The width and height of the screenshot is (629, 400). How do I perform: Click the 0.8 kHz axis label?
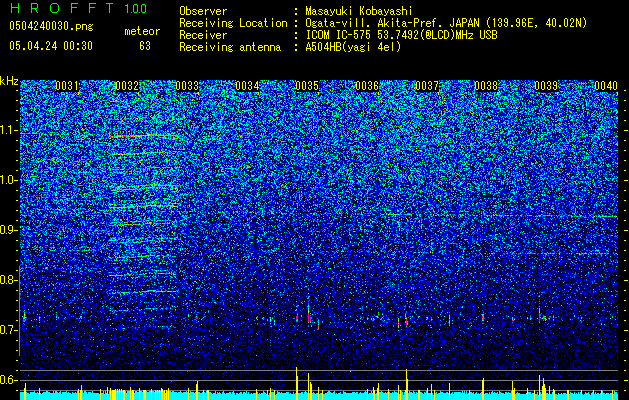(x=8, y=280)
